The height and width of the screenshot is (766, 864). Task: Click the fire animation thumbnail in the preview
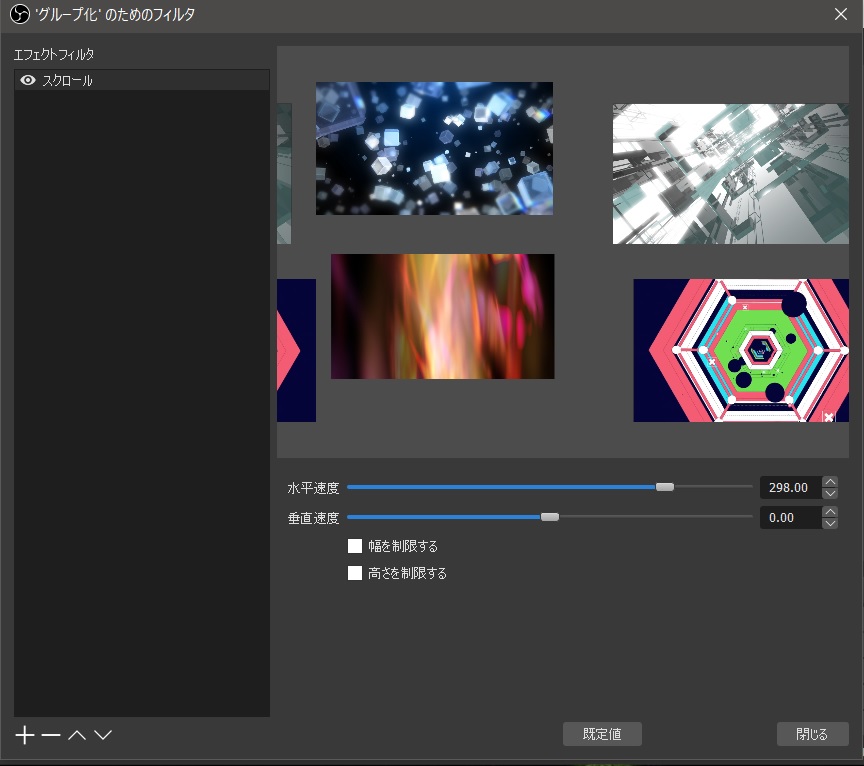(442, 316)
